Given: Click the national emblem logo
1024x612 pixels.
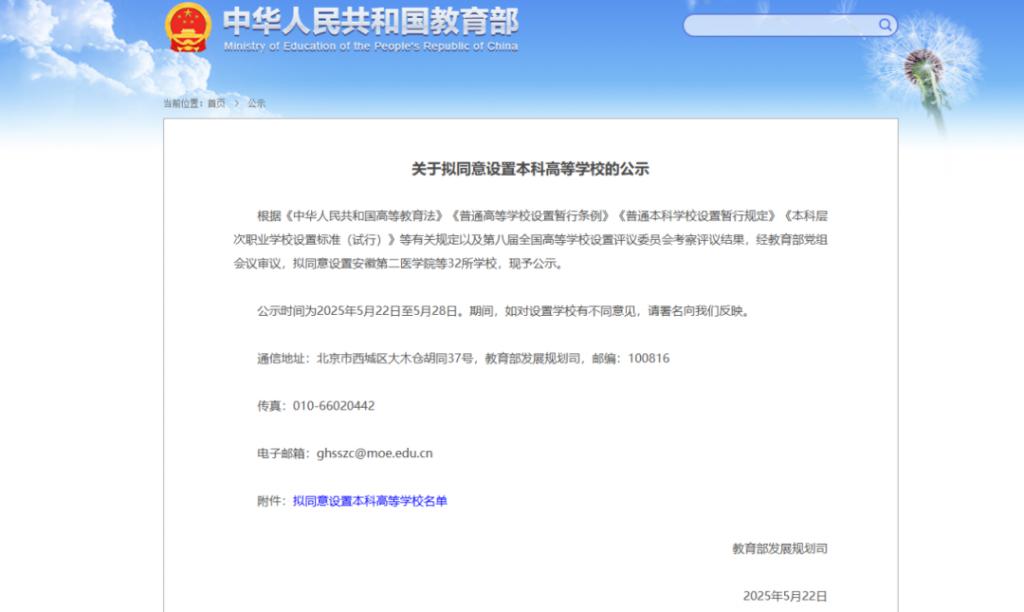Looking at the screenshot, I should click(x=188, y=28).
